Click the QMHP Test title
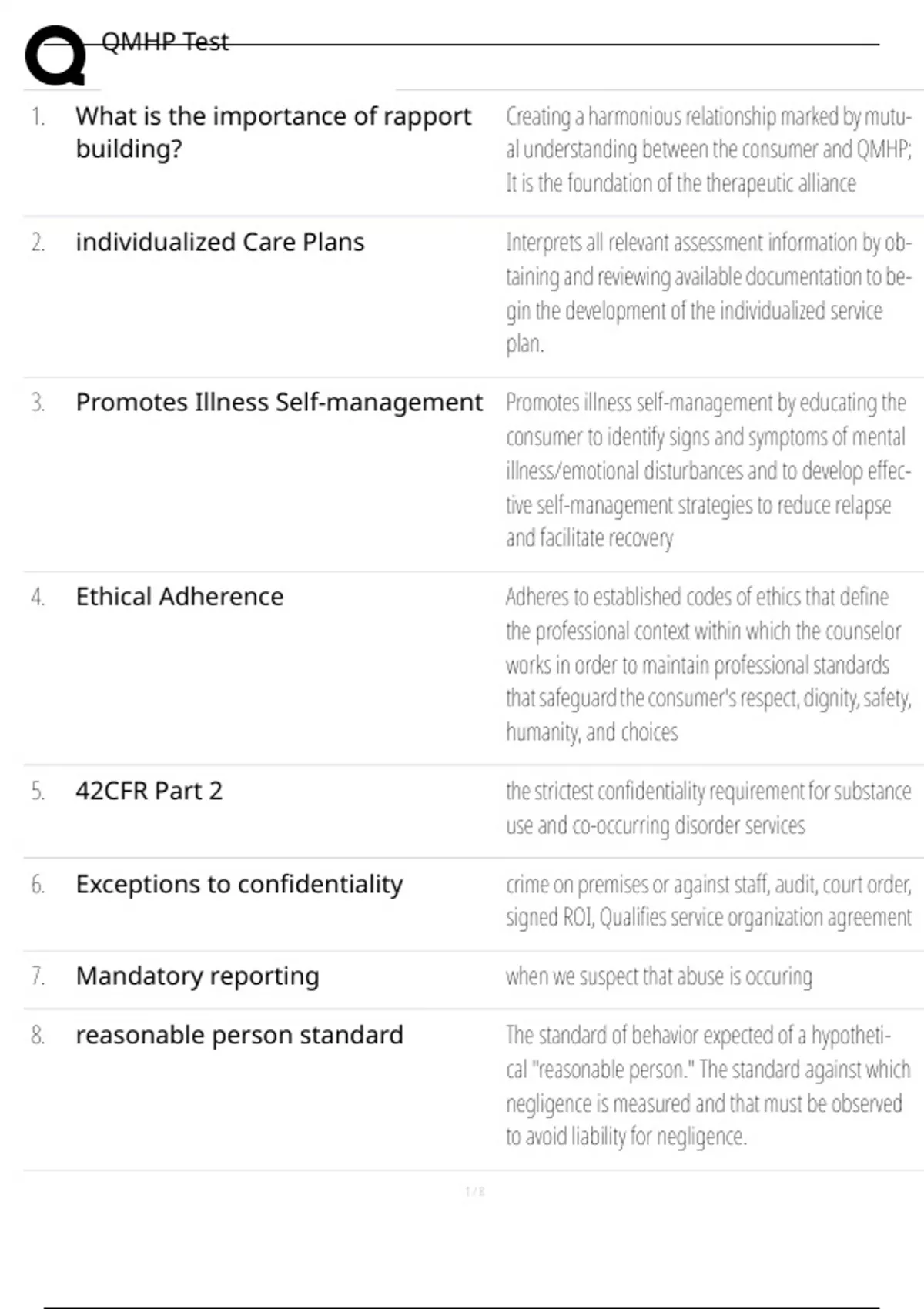Image resolution: width=924 pixels, height=1309 pixels. click(165, 42)
